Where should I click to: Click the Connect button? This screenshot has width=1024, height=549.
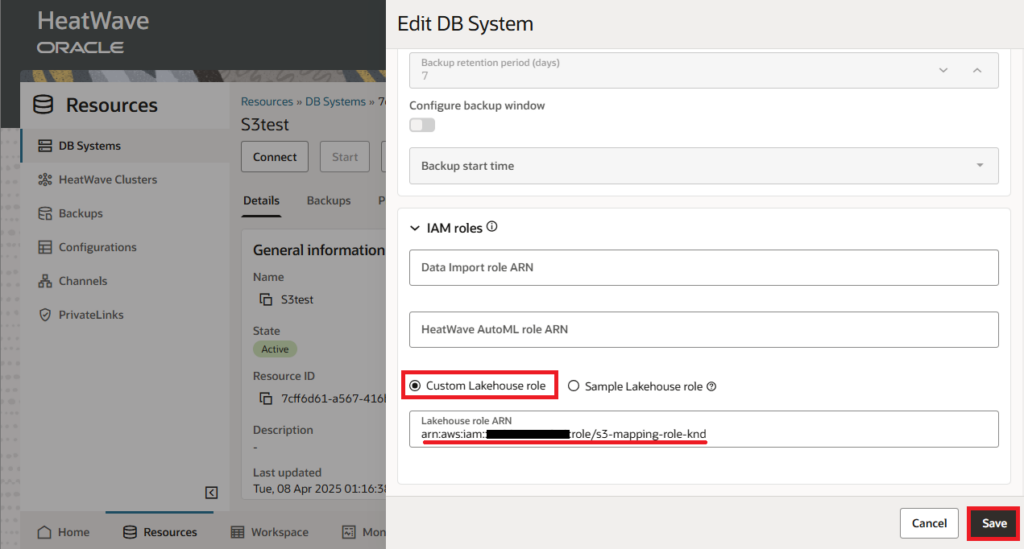coord(274,157)
